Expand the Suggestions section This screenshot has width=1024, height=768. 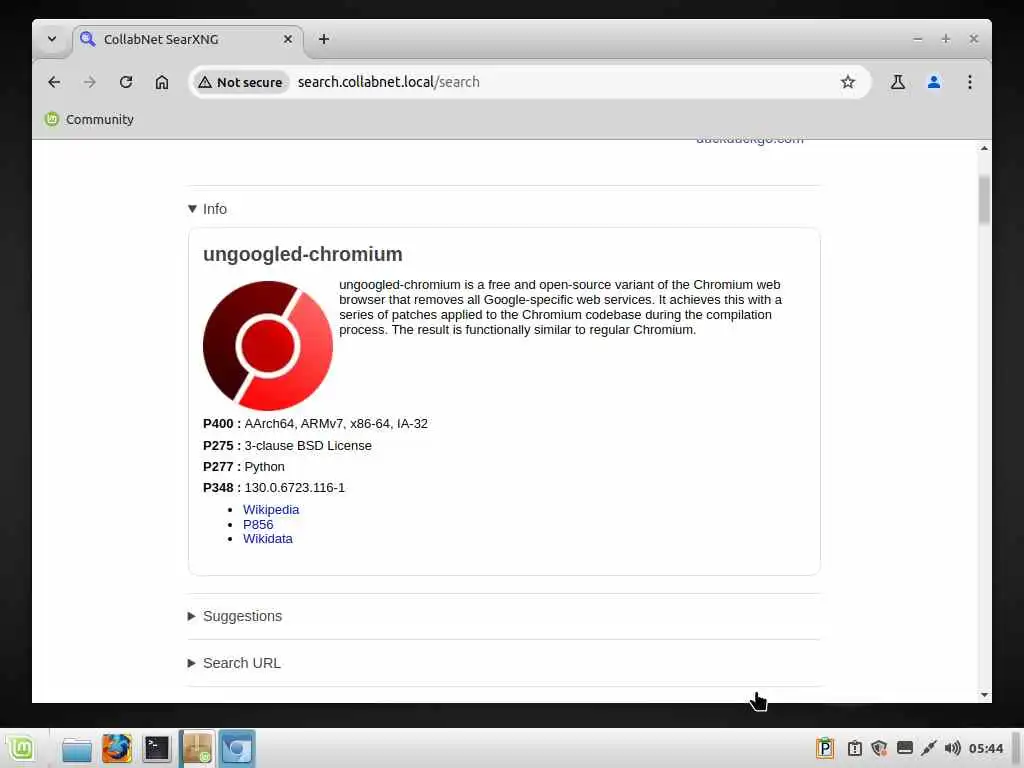coord(235,616)
